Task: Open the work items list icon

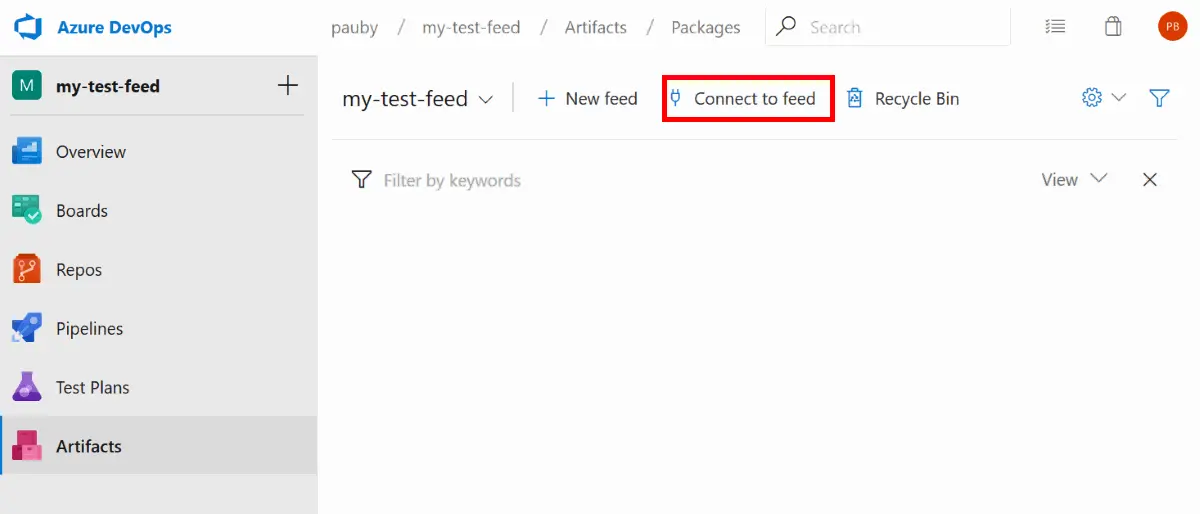Action: tap(1054, 27)
